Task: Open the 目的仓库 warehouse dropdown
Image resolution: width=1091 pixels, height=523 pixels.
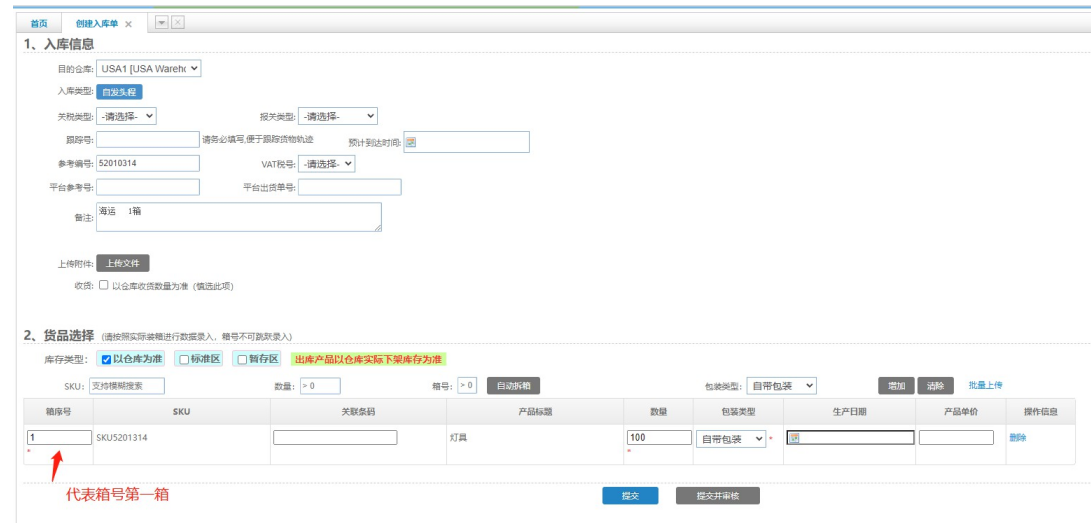Action: [149, 69]
